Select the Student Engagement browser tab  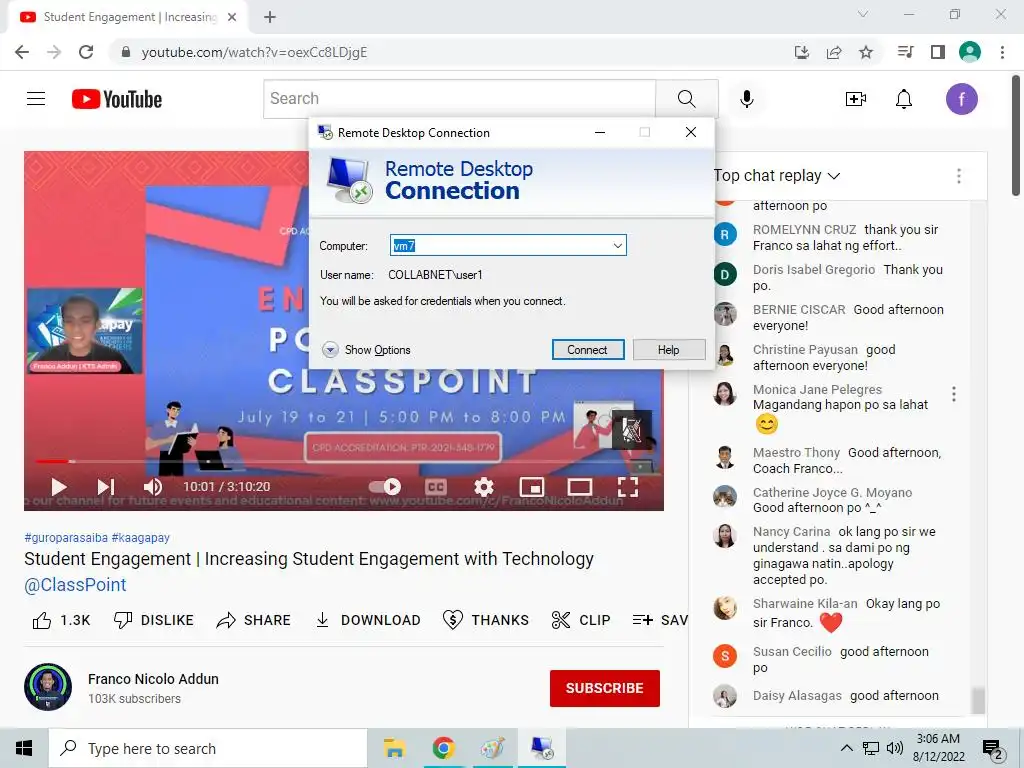pyautogui.click(x=127, y=17)
